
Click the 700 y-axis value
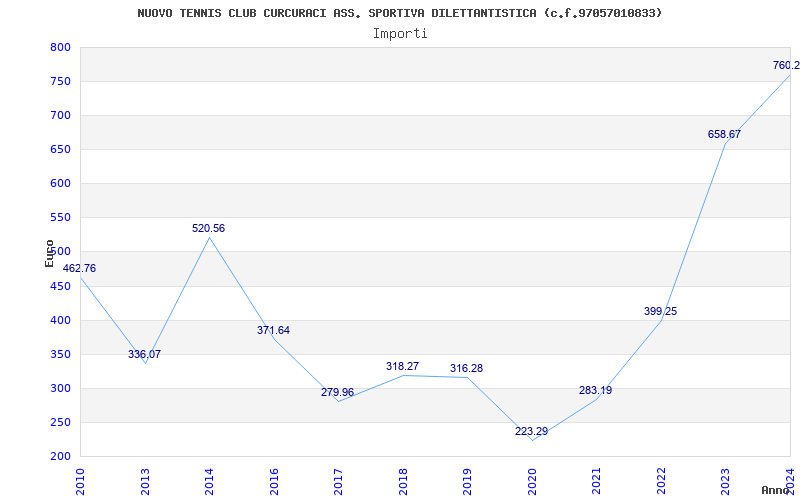coord(60,116)
